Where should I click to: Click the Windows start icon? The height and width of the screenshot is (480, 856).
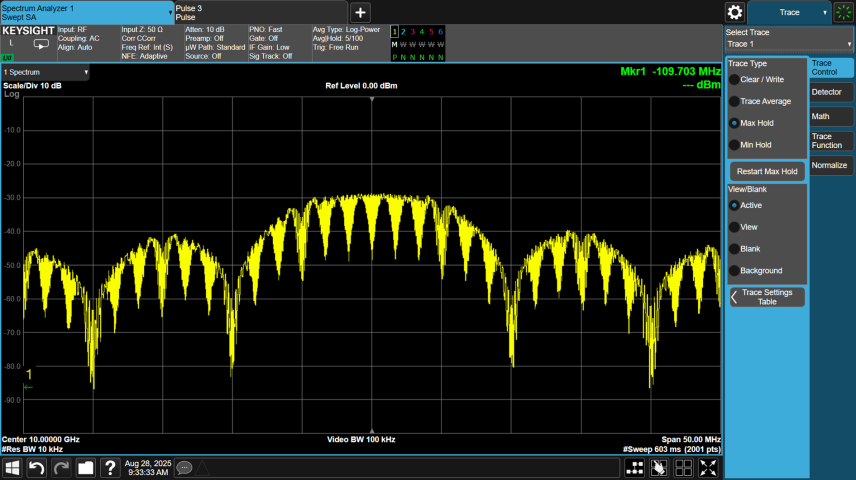pos(13,467)
